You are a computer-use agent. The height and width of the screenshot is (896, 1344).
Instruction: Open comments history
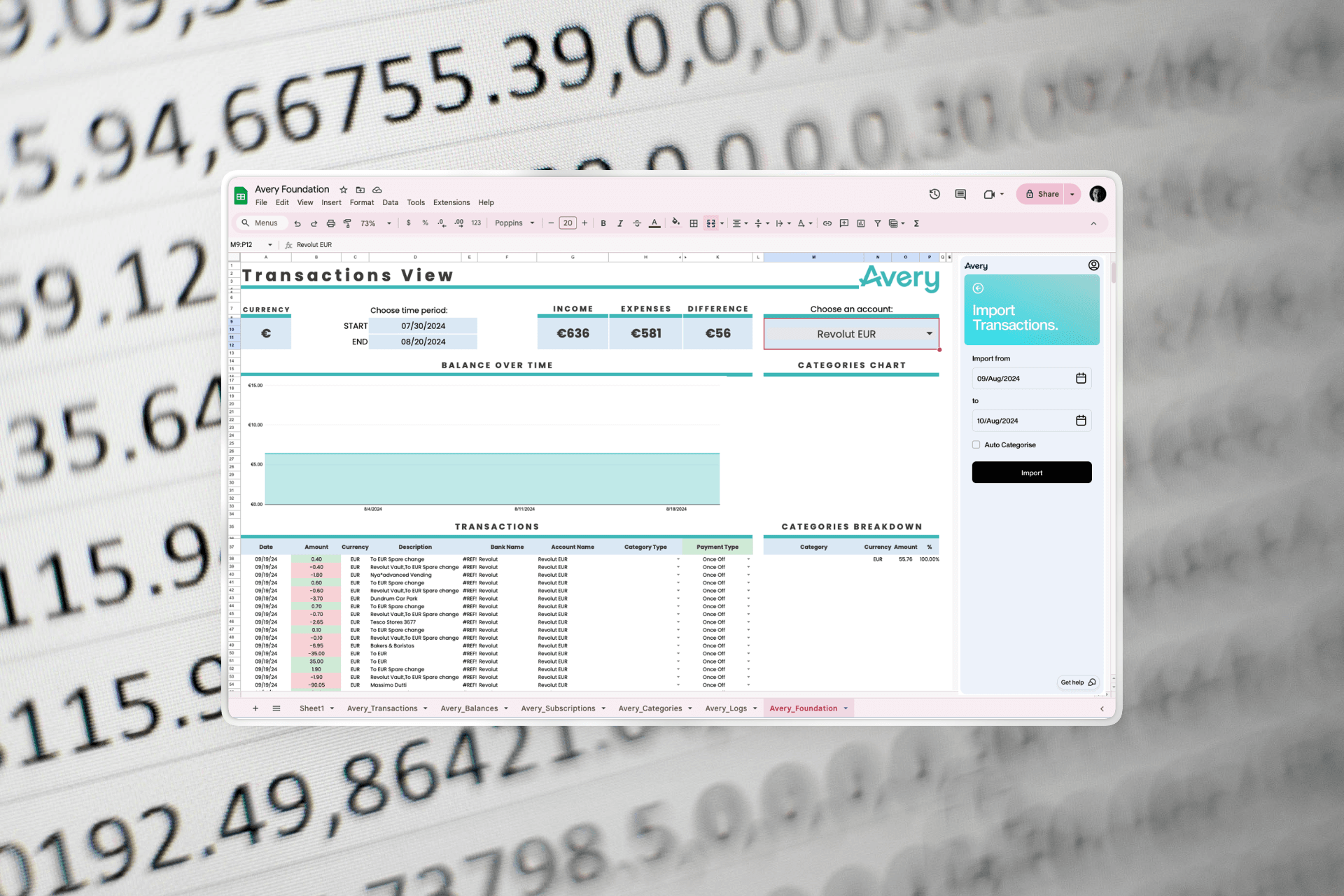(960, 194)
